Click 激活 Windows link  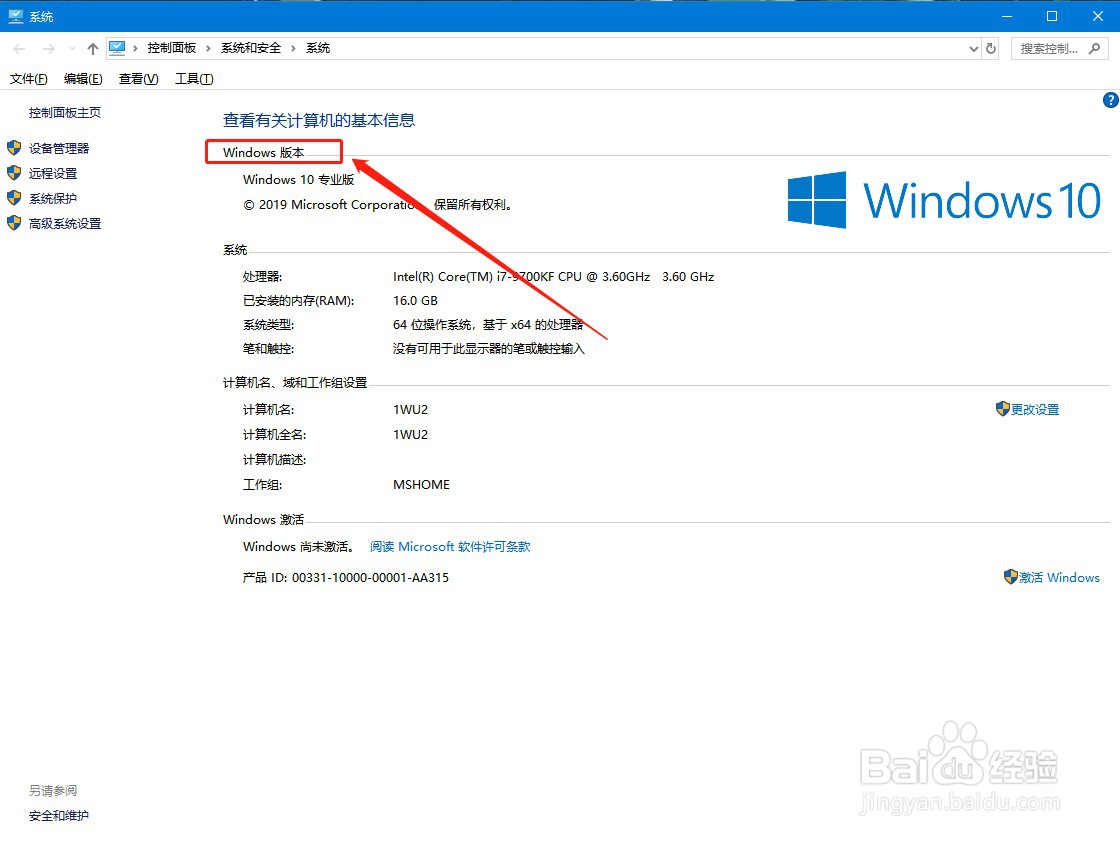point(1059,577)
